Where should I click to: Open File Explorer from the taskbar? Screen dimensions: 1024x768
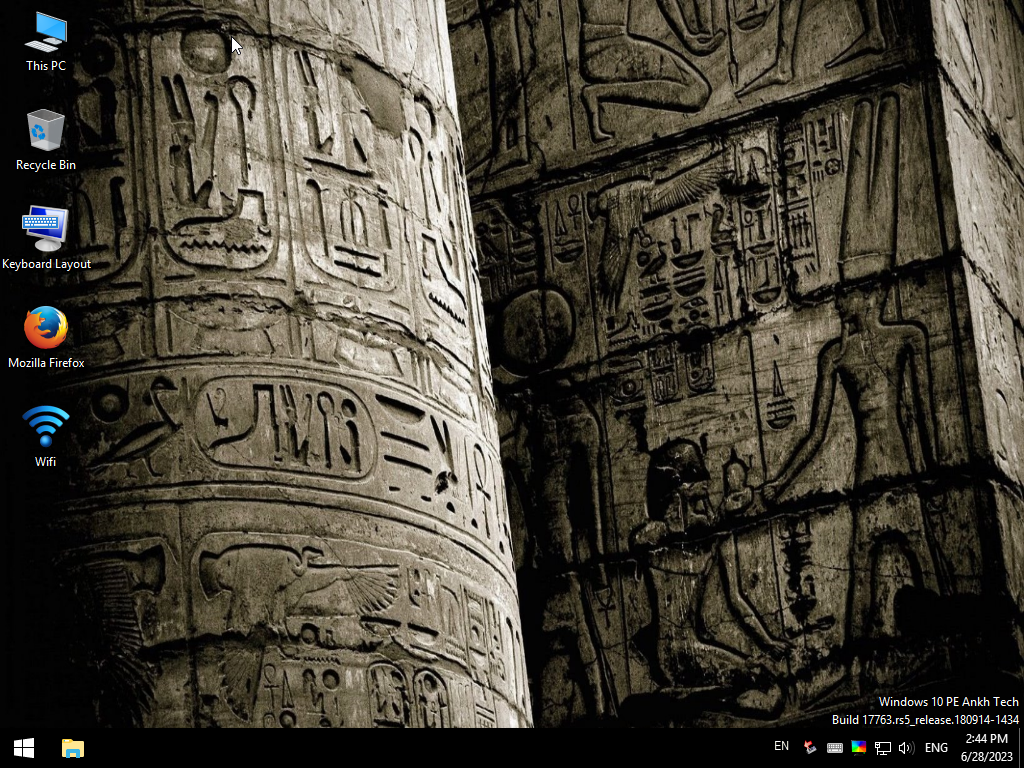72,748
